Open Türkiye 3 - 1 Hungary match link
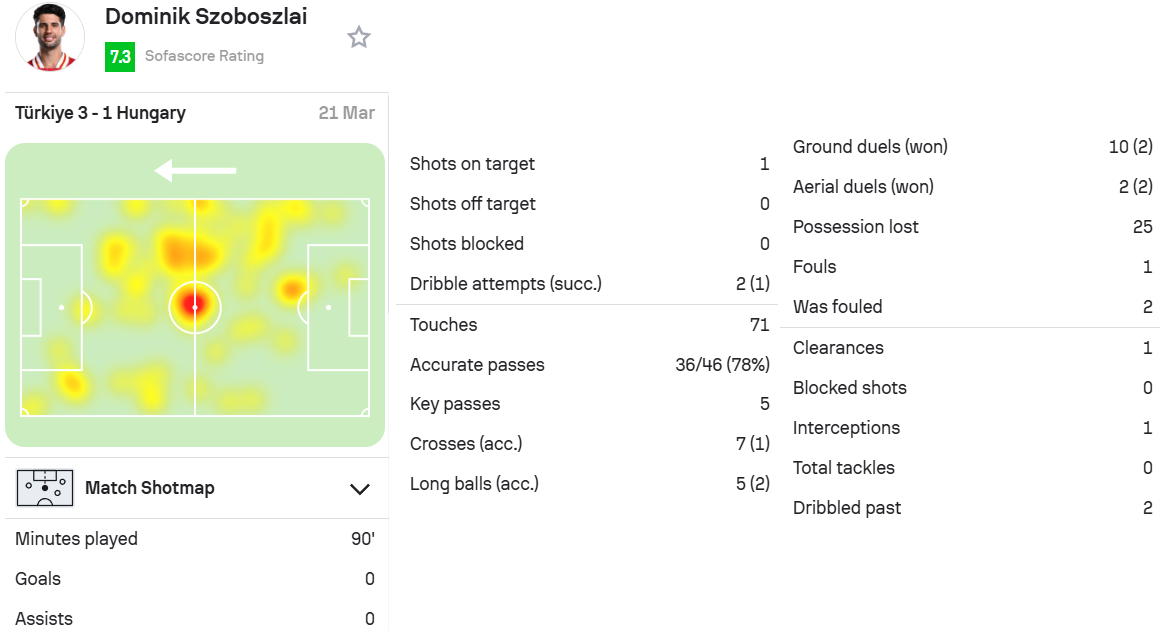The height and width of the screenshot is (631, 1169). (101, 113)
